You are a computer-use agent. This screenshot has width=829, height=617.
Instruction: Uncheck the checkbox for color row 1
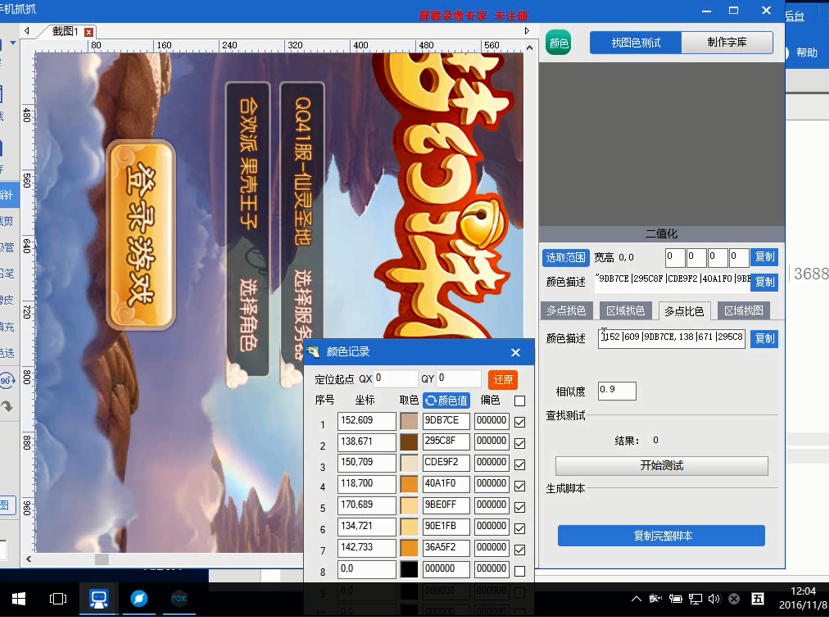coord(519,422)
